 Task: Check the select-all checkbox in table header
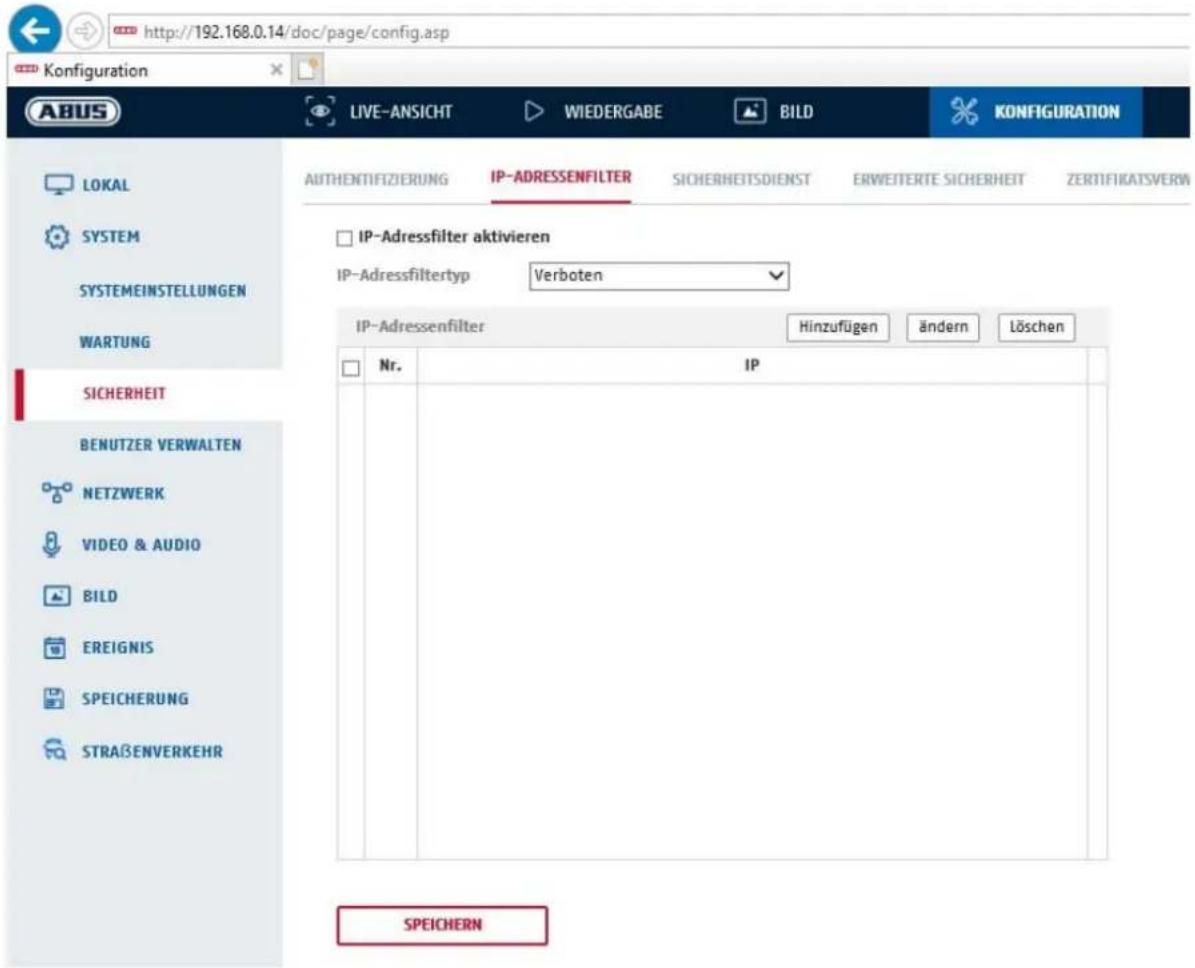[351, 368]
